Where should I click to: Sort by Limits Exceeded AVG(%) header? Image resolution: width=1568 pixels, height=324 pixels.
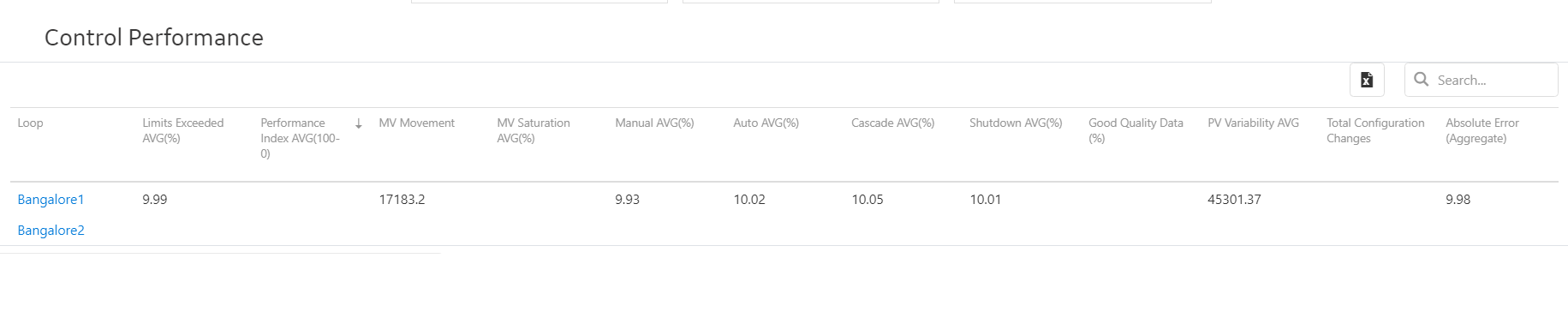183,130
